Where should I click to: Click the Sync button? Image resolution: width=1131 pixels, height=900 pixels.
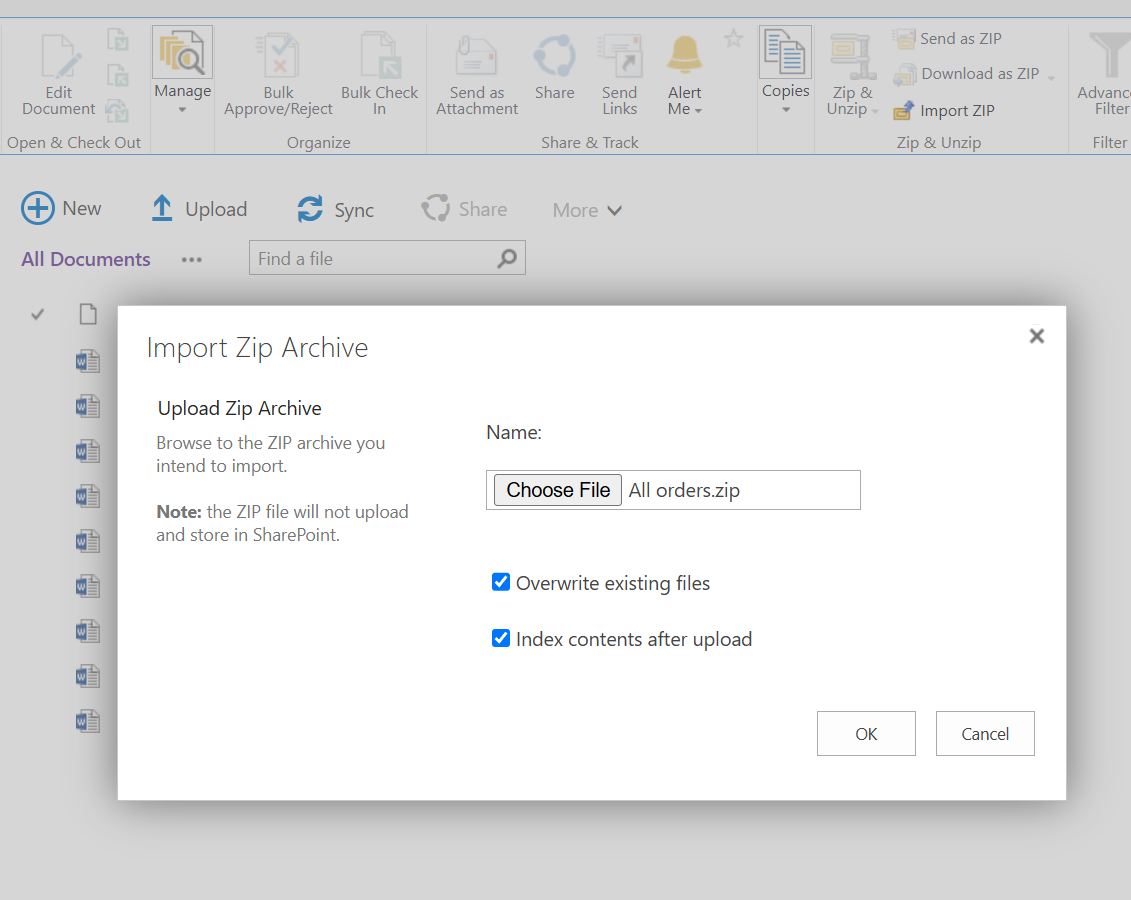coord(336,210)
